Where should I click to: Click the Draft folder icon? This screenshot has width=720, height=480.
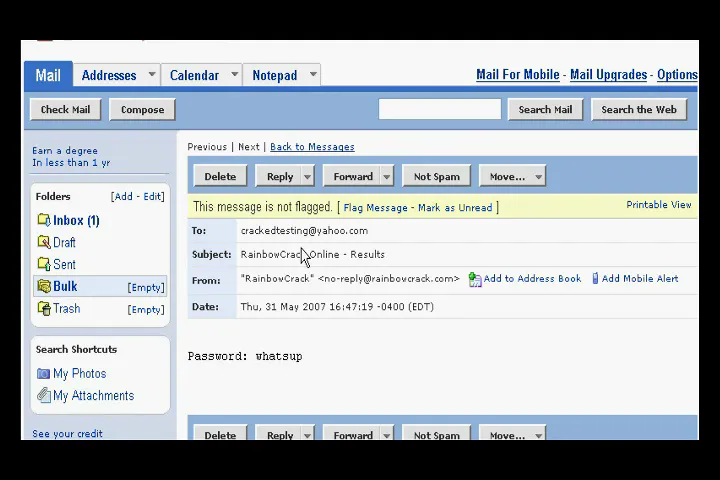click(x=44, y=242)
